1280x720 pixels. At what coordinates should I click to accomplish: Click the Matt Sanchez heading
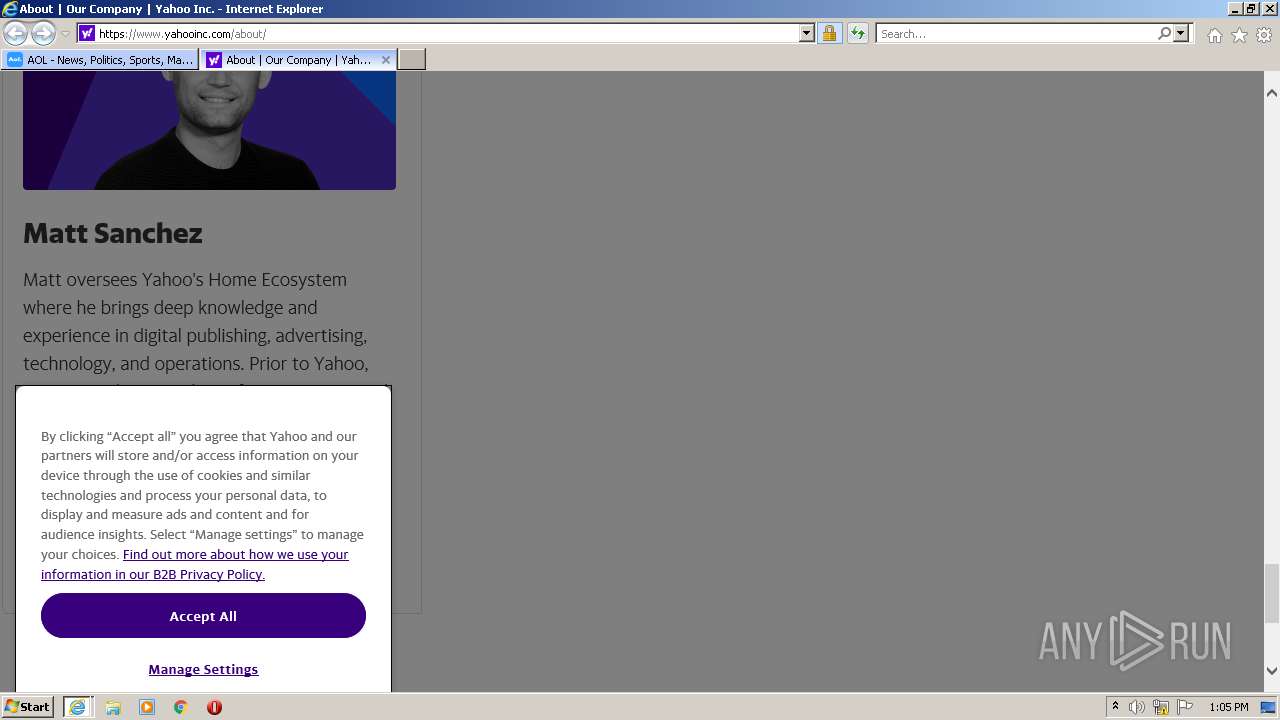113,233
